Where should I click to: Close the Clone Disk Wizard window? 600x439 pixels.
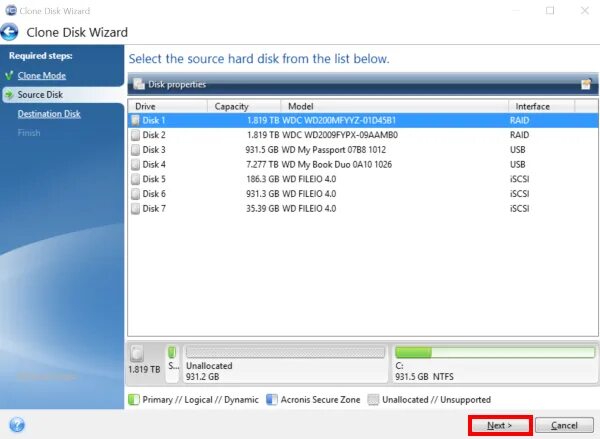[x=584, y=10]
